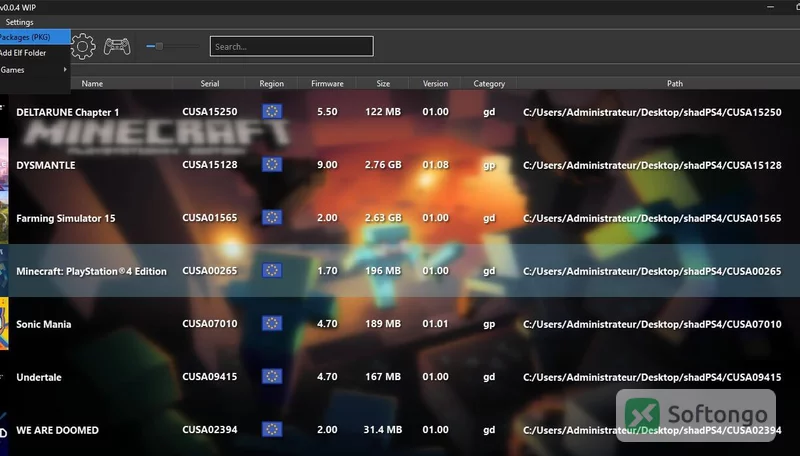Sort by the Size column header
The image size is (800, 456).
[x=383, y=84]
